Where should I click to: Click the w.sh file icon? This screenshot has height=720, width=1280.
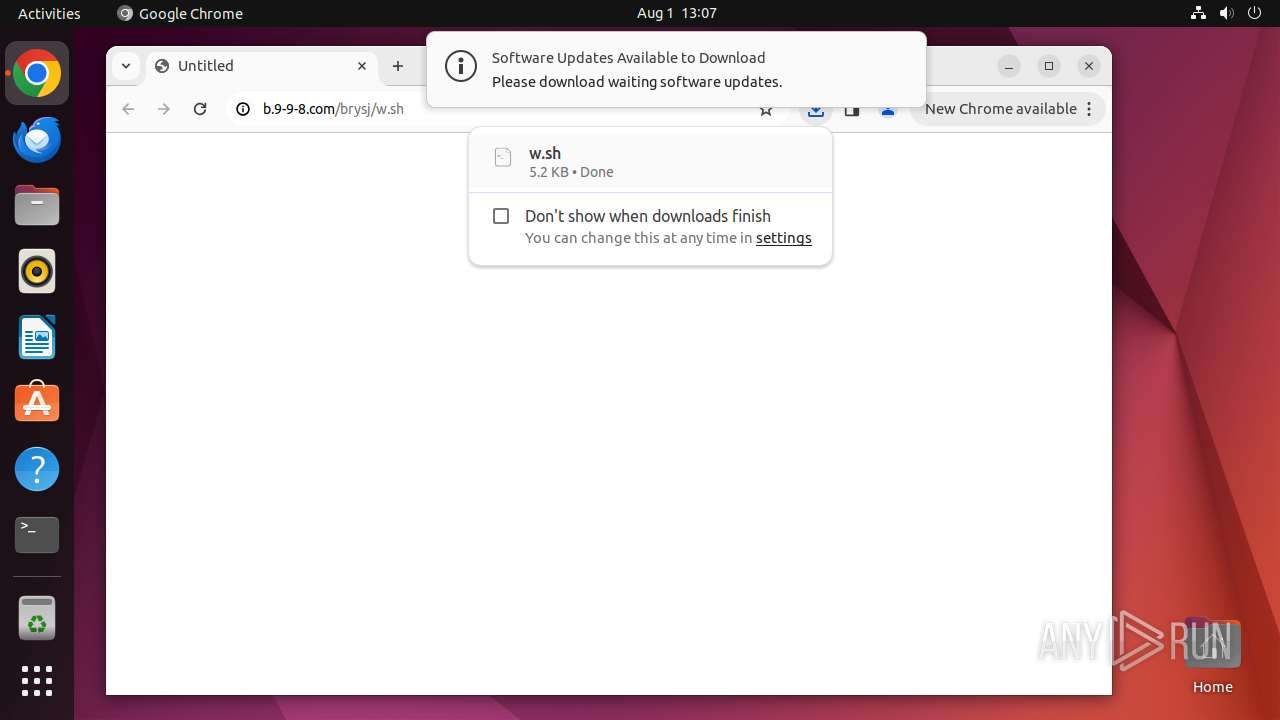click(x=503, y=157)
